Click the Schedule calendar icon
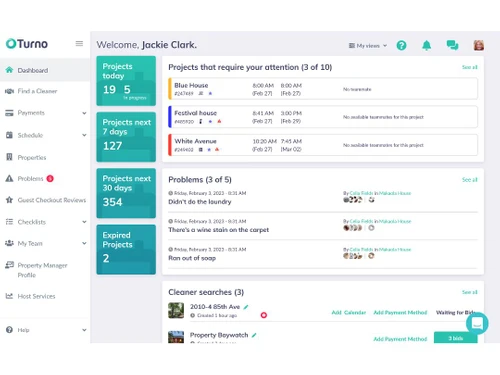 (9, 135)
